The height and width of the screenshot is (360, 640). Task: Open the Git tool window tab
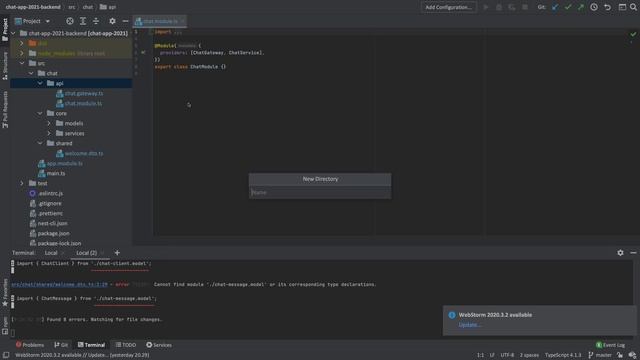(61, 345)
